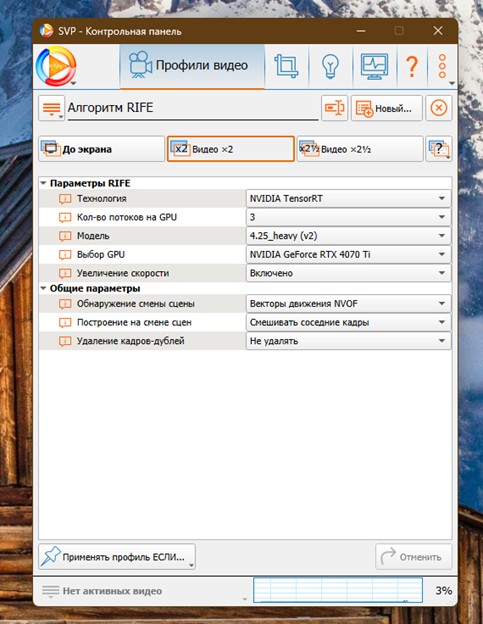Open the Обнаружение смены сцены dropdown
Screen dimensions: 483x624
(x=349, y=304)
